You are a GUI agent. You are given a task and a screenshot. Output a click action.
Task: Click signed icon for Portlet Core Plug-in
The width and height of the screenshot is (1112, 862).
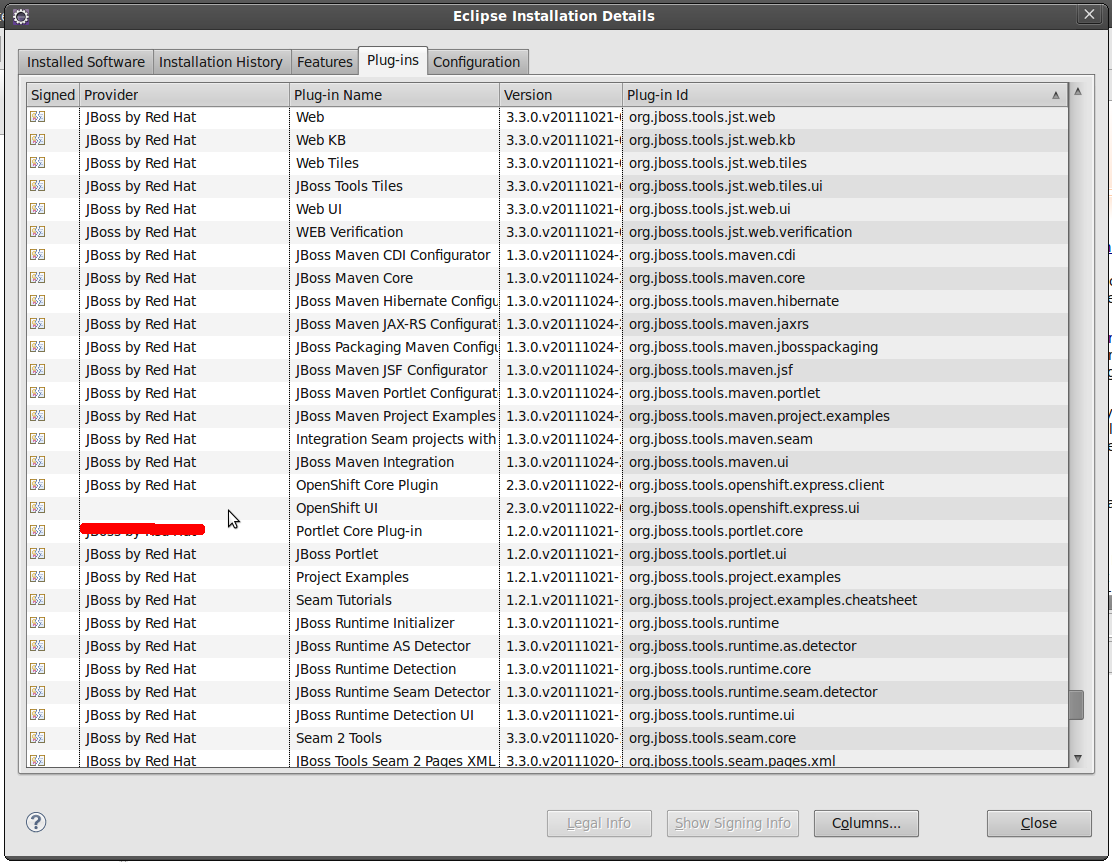(x=38, y=531)
